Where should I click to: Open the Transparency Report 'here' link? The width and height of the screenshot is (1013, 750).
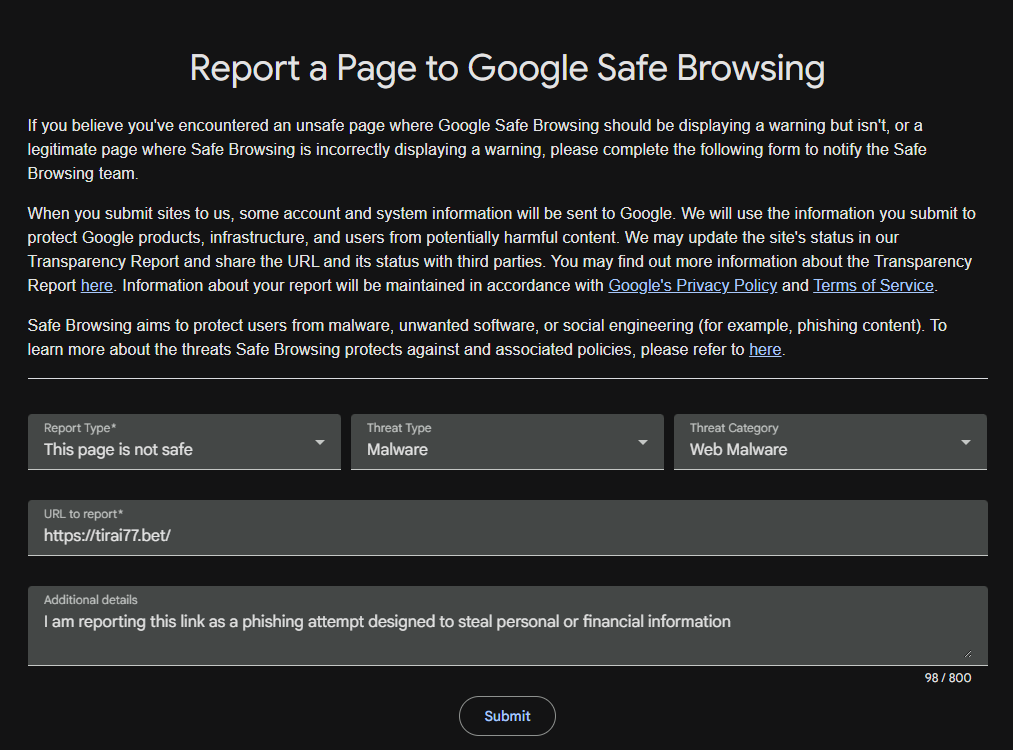97,286
